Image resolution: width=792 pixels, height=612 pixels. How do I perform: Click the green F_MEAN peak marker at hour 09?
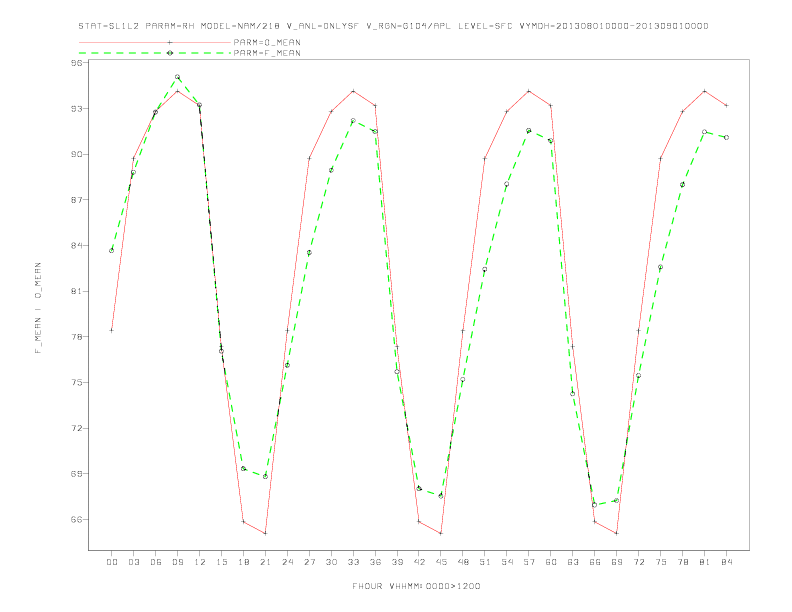point(177,77)
